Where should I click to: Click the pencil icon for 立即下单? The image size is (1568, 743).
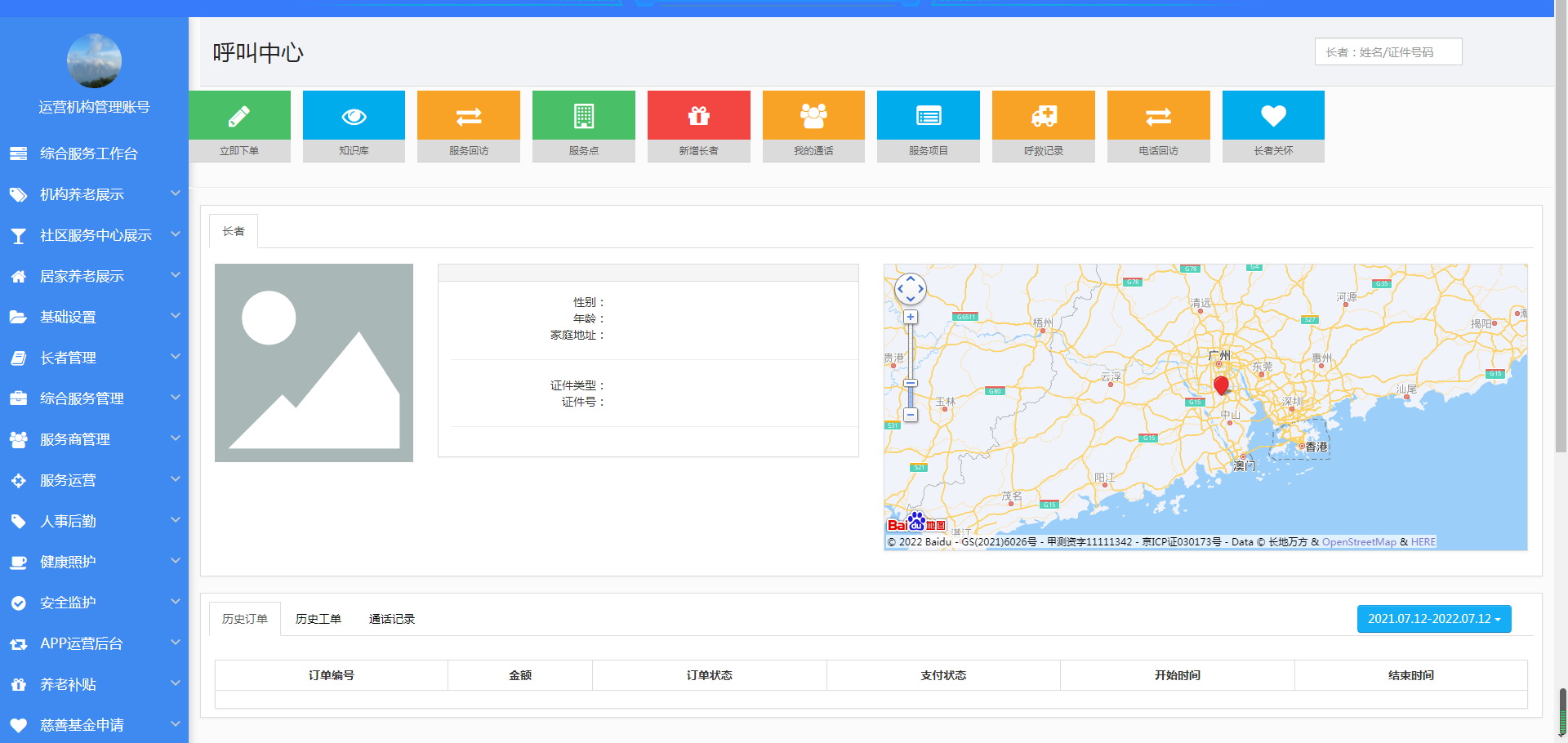239,116
